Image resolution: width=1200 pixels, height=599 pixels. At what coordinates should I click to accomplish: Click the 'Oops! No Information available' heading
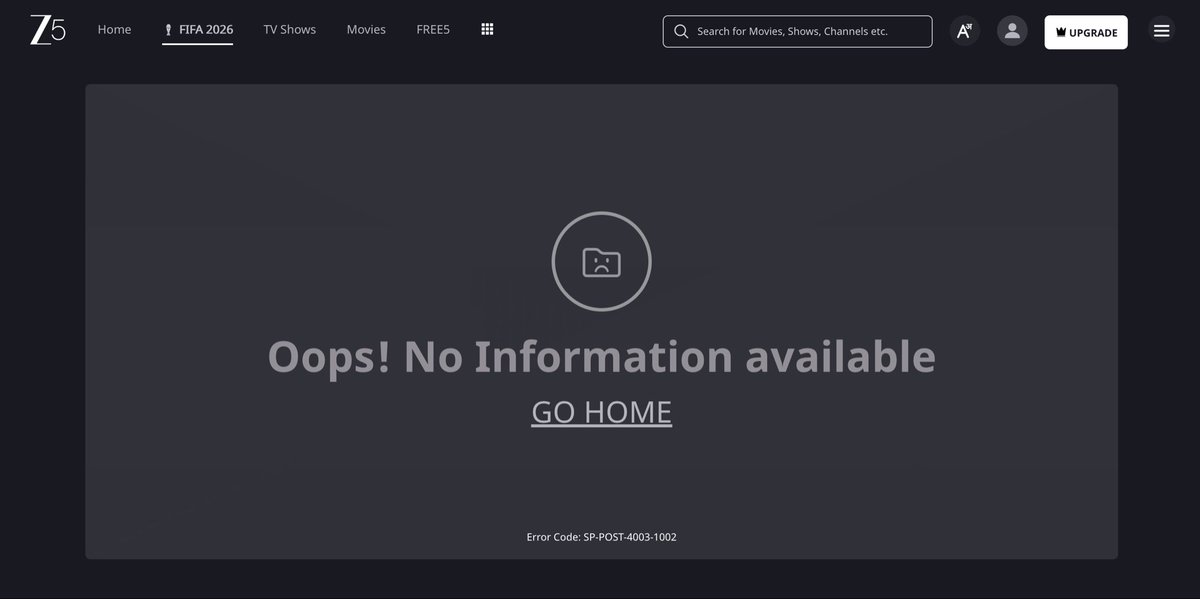(601, 356)
